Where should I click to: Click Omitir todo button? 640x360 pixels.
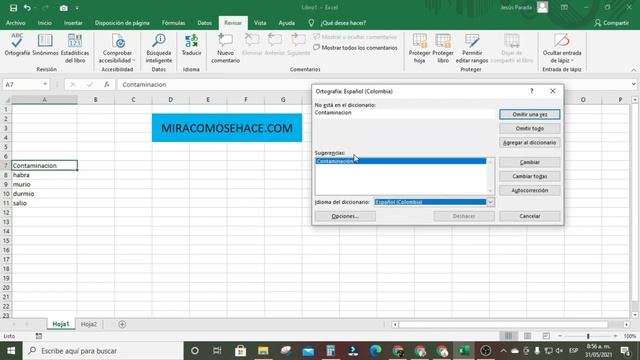pos(530,129)
